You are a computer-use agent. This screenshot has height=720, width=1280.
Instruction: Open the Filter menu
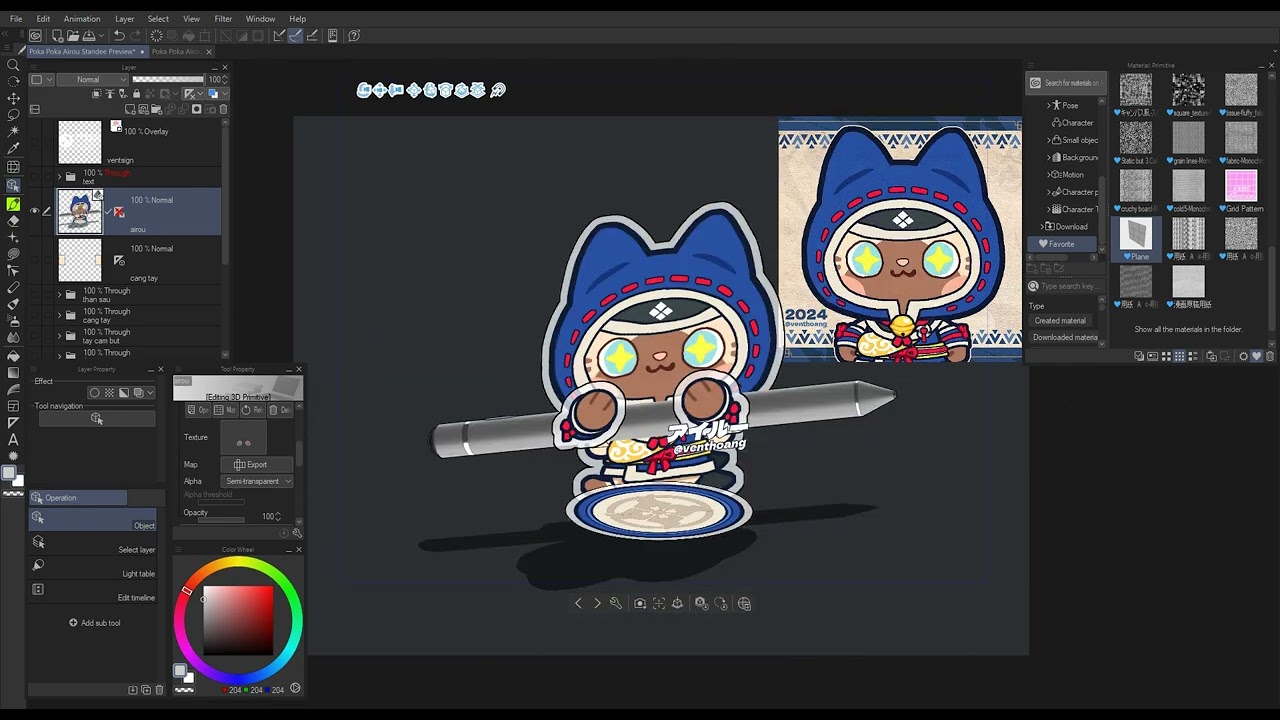click(223, 18)
